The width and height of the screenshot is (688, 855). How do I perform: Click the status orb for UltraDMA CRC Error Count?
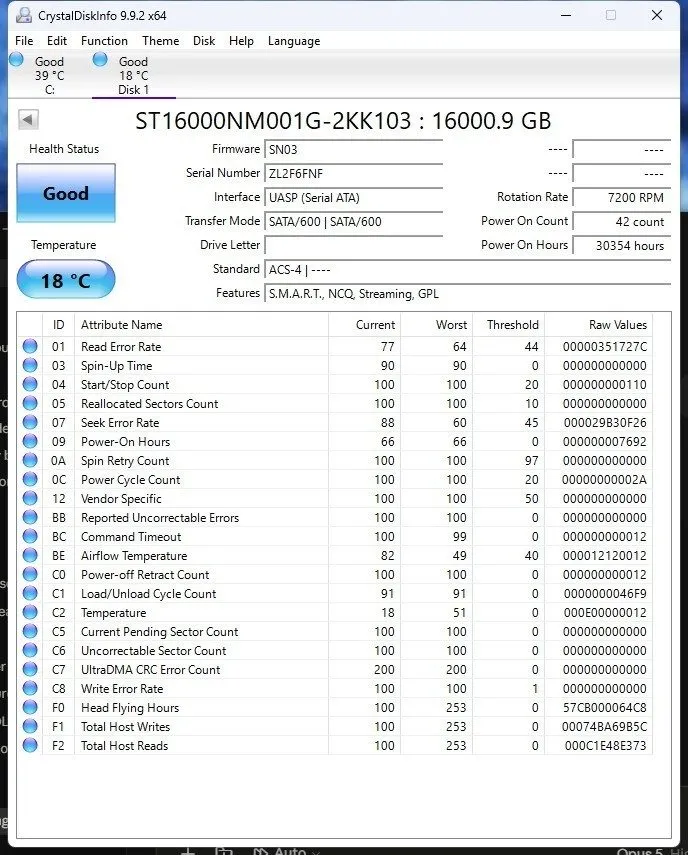30,669
